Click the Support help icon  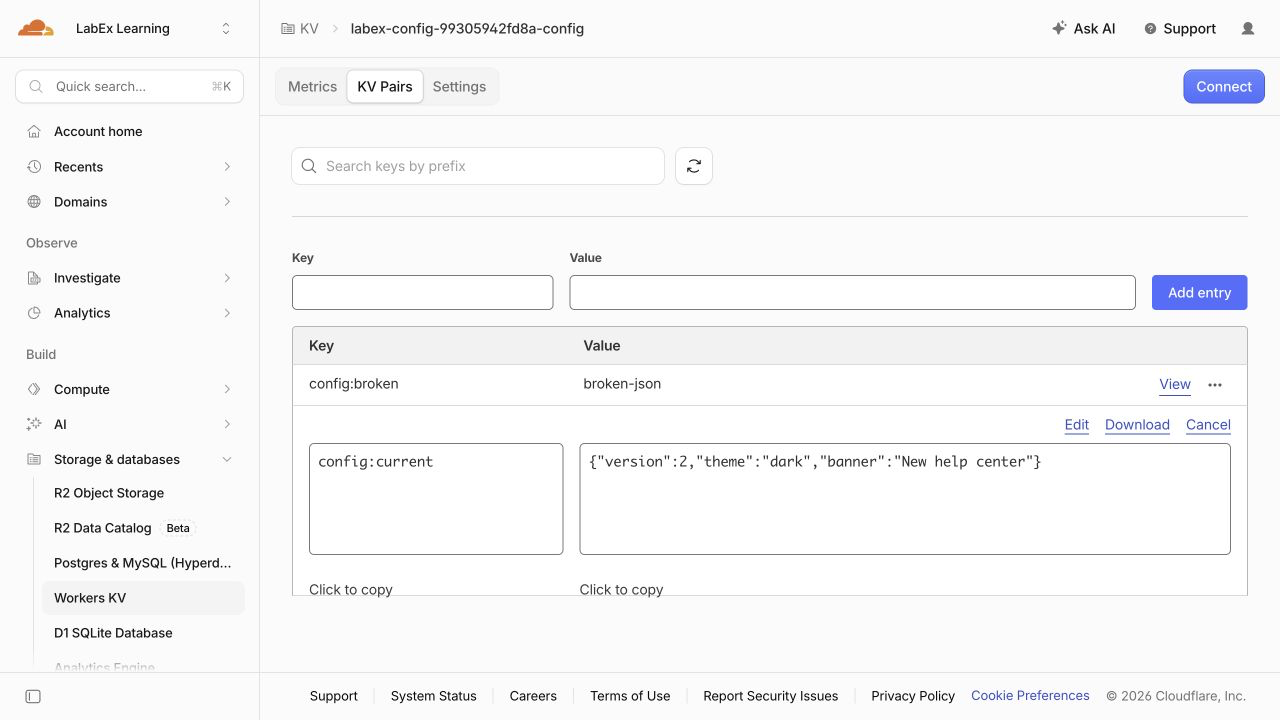[1150, 29]
